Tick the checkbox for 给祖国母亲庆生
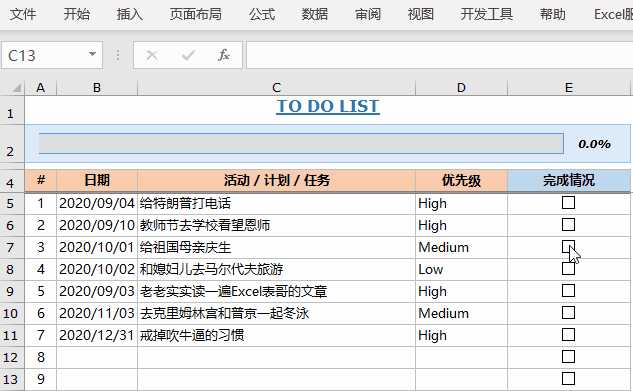The height and width of the screenshot is (391, 633). click(x=568, y=247)
